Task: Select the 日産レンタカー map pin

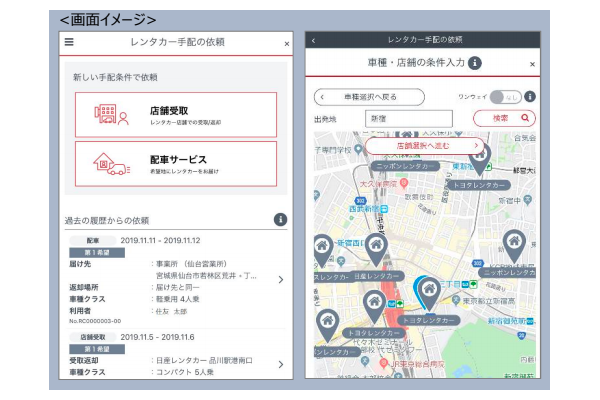Action: tap(376, 251)
